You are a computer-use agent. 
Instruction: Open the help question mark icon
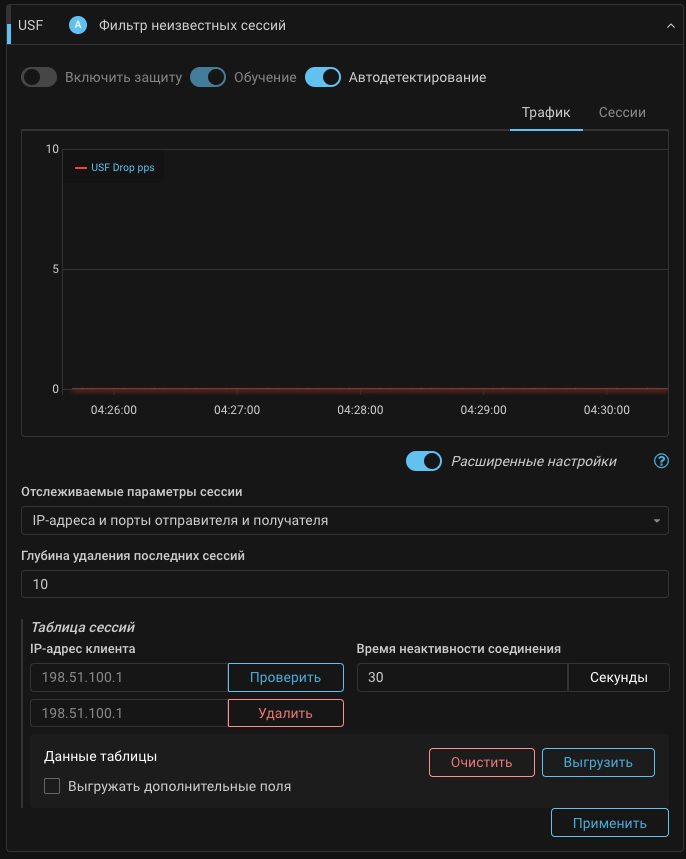pyautogui.click(x=660, y=461)
